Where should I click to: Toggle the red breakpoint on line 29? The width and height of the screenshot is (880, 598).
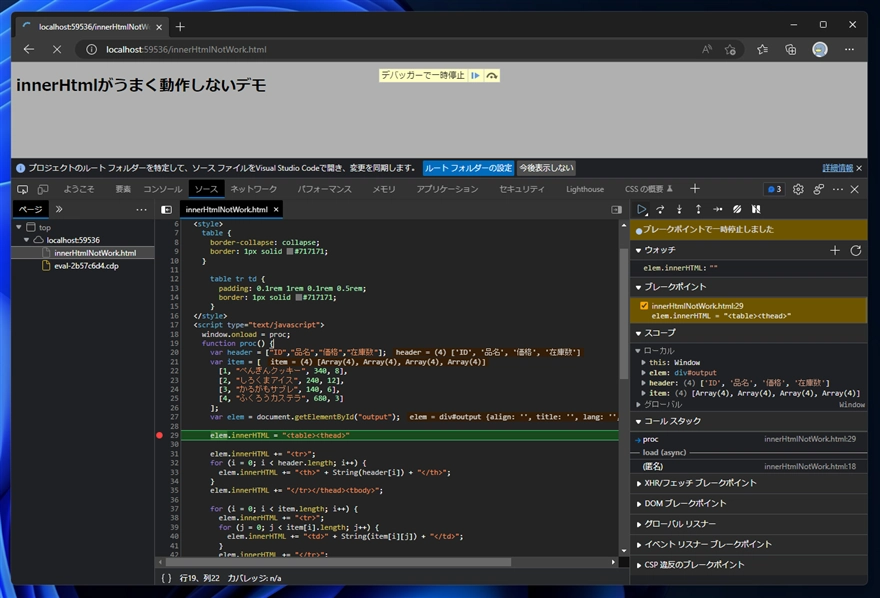pos(159,435)
